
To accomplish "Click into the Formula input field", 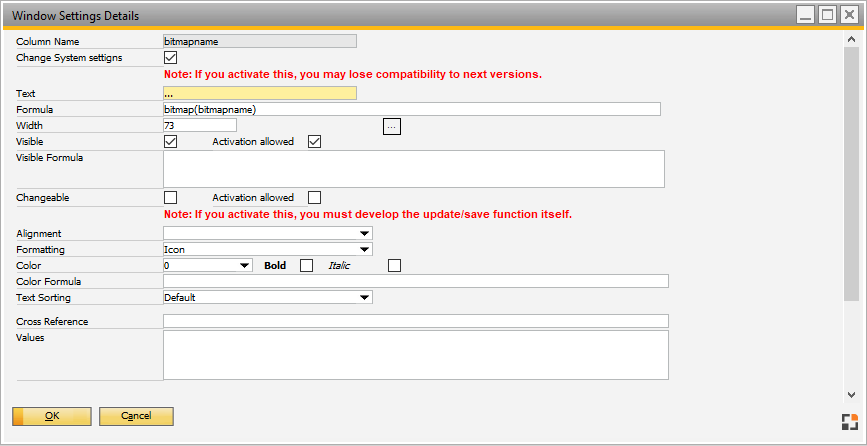I will tap(411, 109).
